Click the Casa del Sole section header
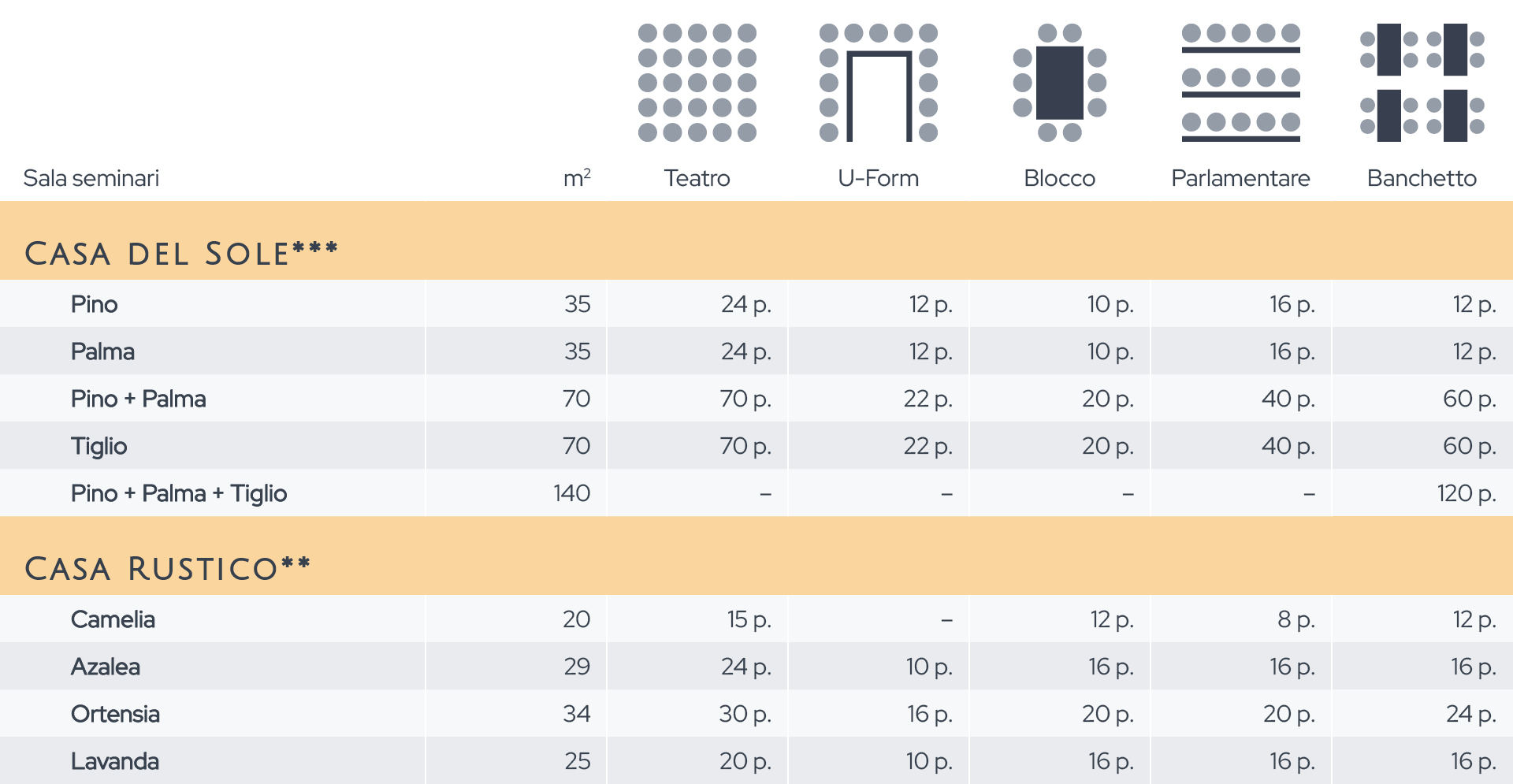 point(181,253)
